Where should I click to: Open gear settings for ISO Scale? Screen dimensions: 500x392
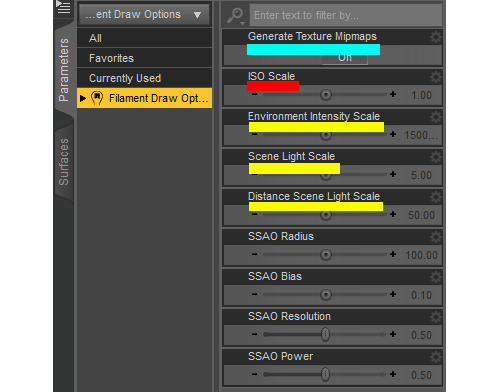pos(435,77)
